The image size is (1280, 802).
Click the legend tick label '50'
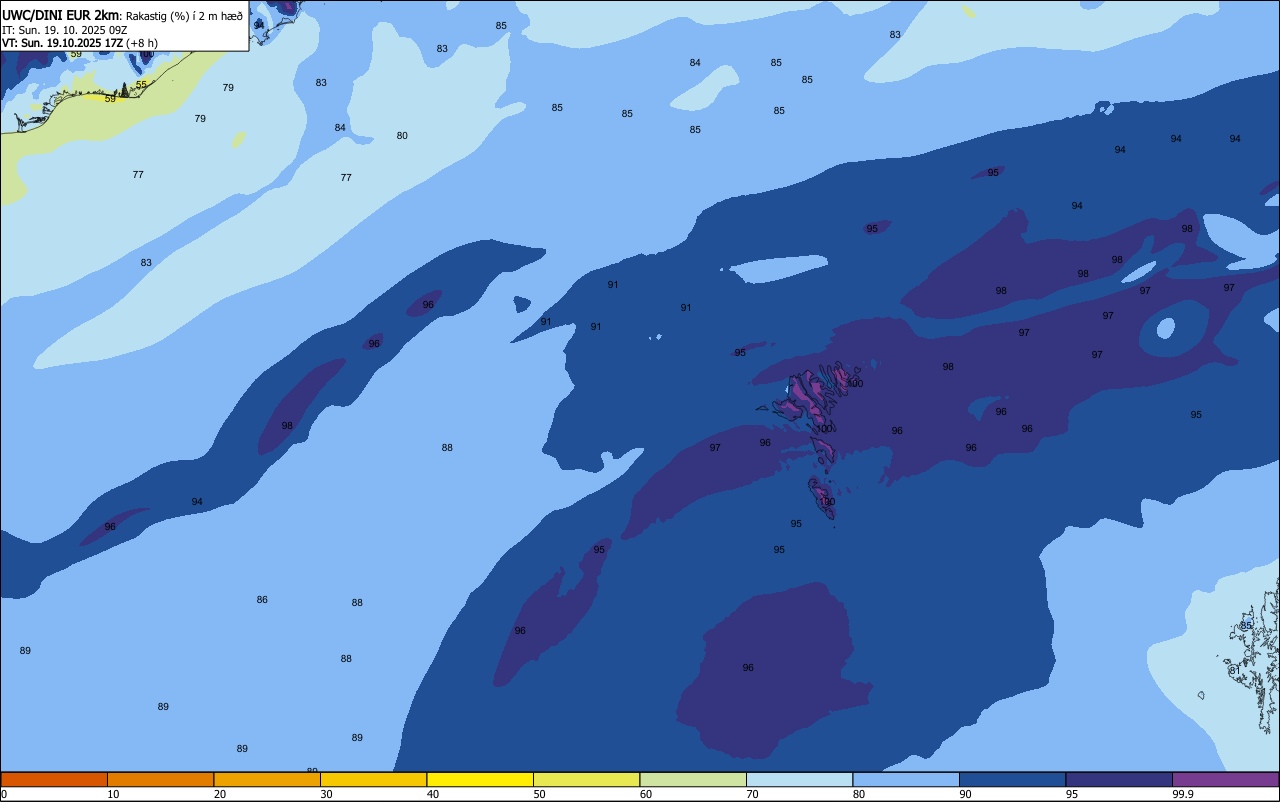[x=539, y=794]
